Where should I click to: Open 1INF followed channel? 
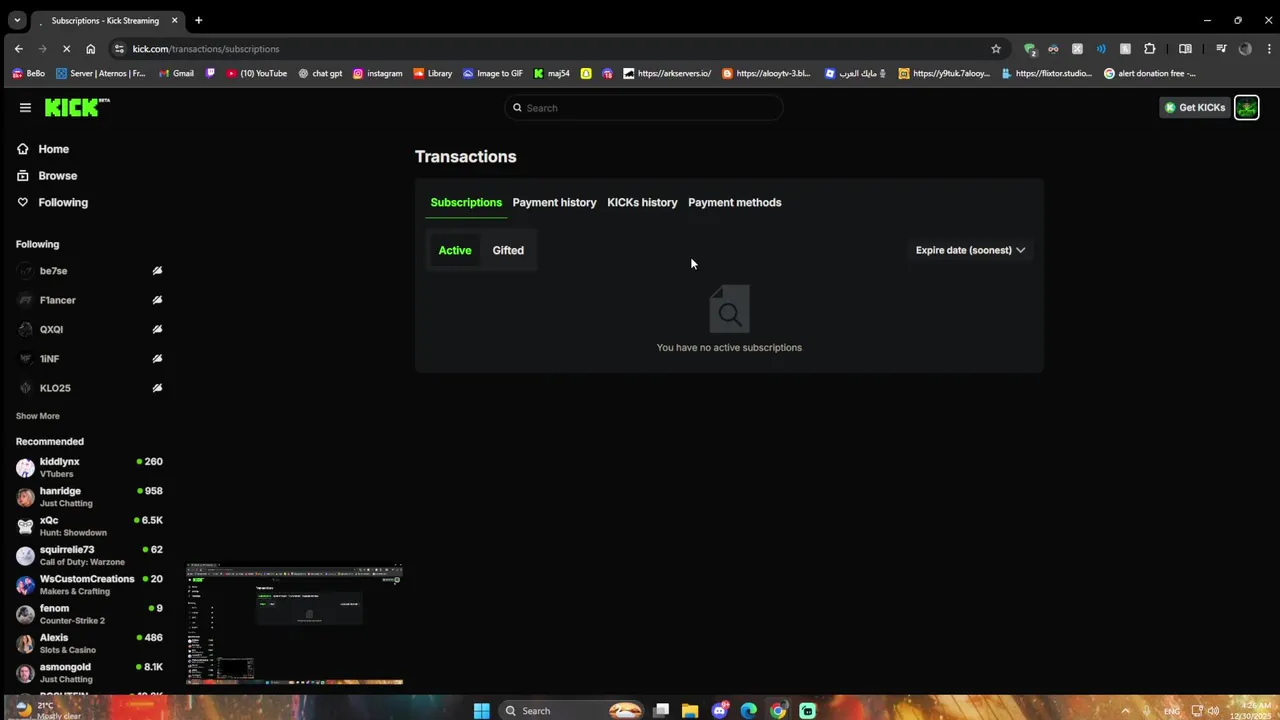click(x=89, y=358)
